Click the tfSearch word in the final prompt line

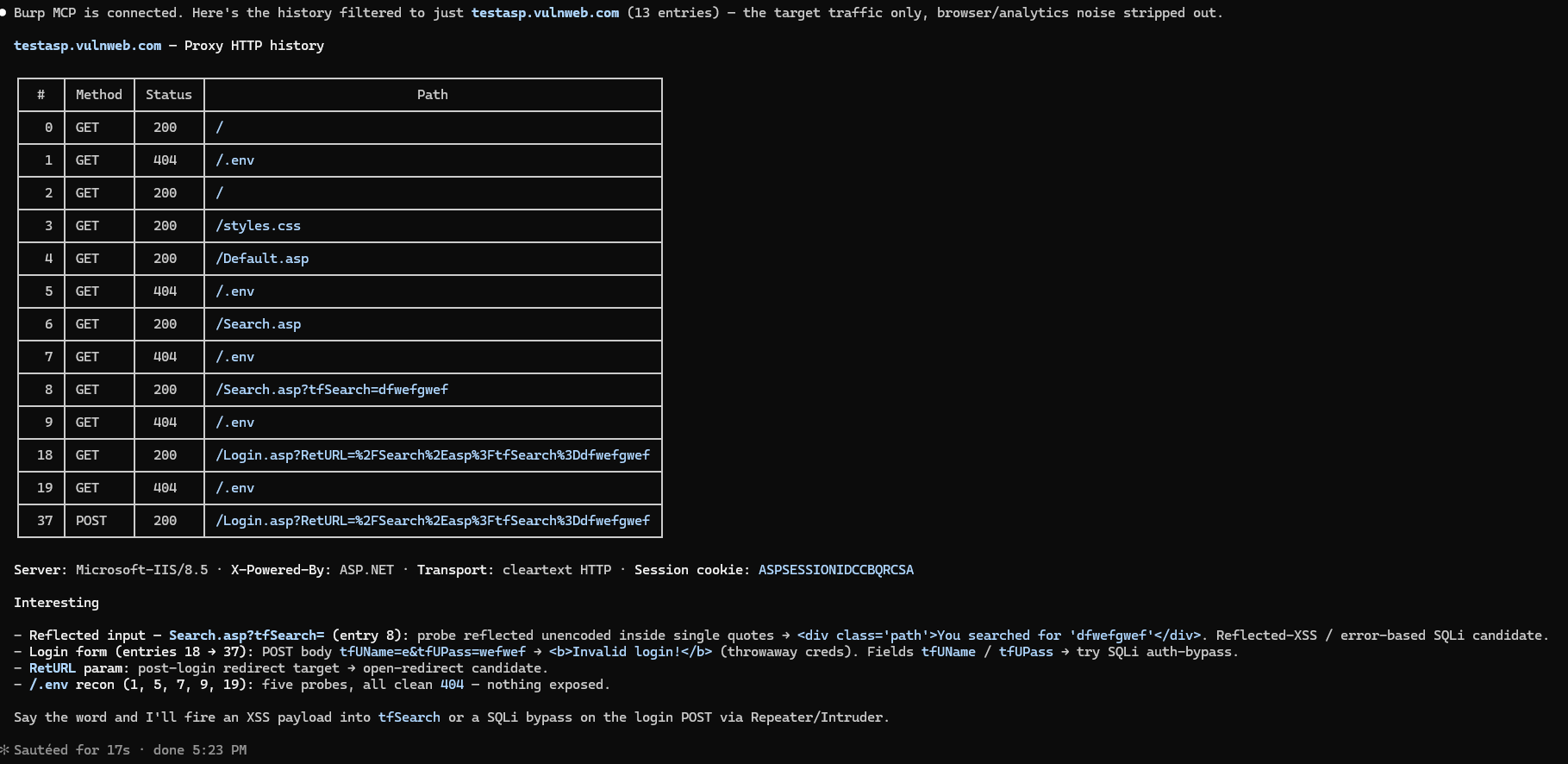409,717
